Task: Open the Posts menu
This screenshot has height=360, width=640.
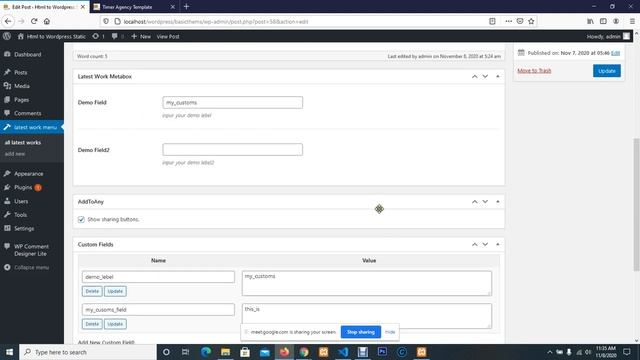Action: coord(20,72)
